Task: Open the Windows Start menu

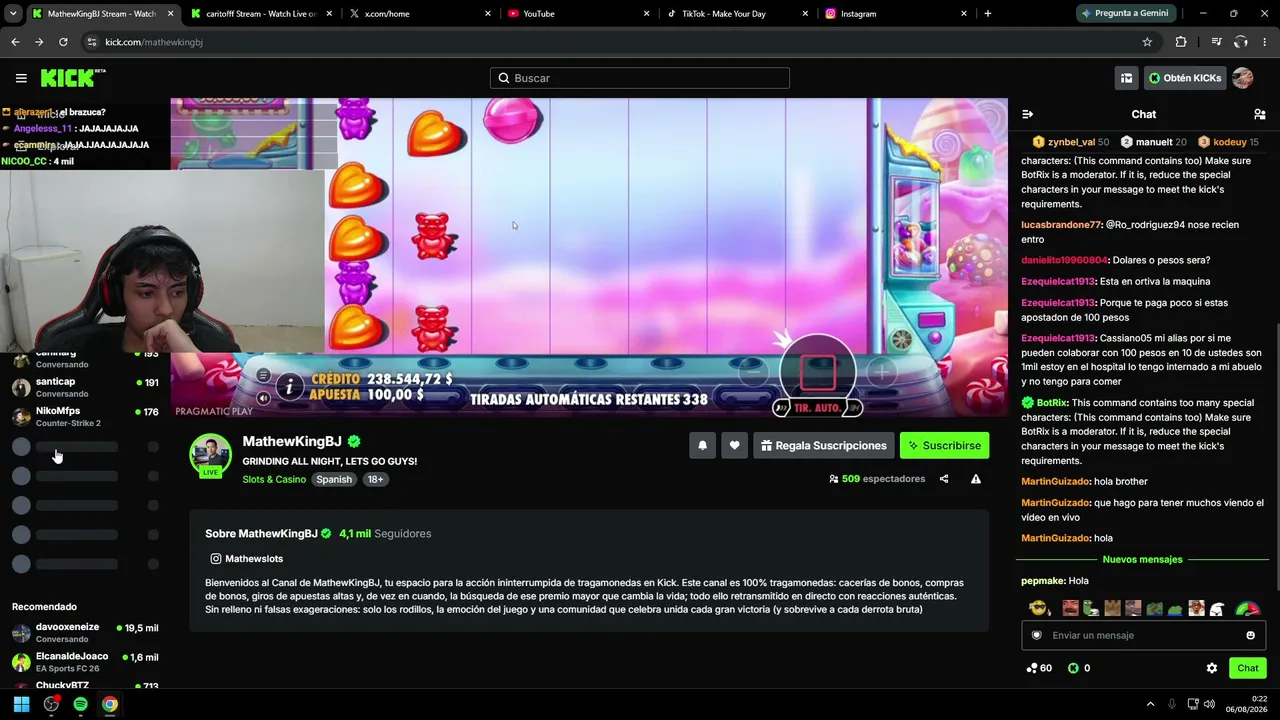Action: (x=21, y=704)
